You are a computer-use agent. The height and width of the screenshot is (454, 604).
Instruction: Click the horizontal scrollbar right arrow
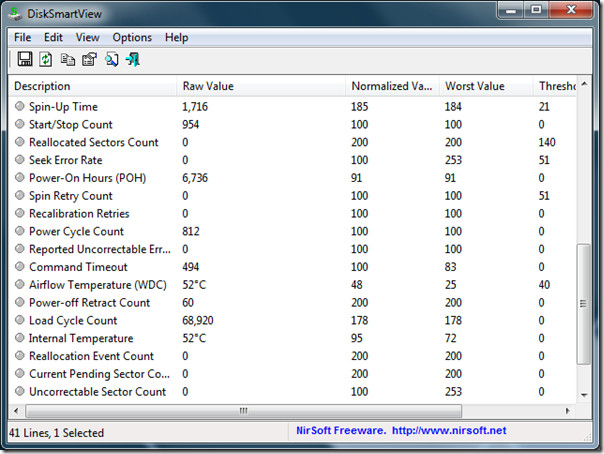pos(567,411)
